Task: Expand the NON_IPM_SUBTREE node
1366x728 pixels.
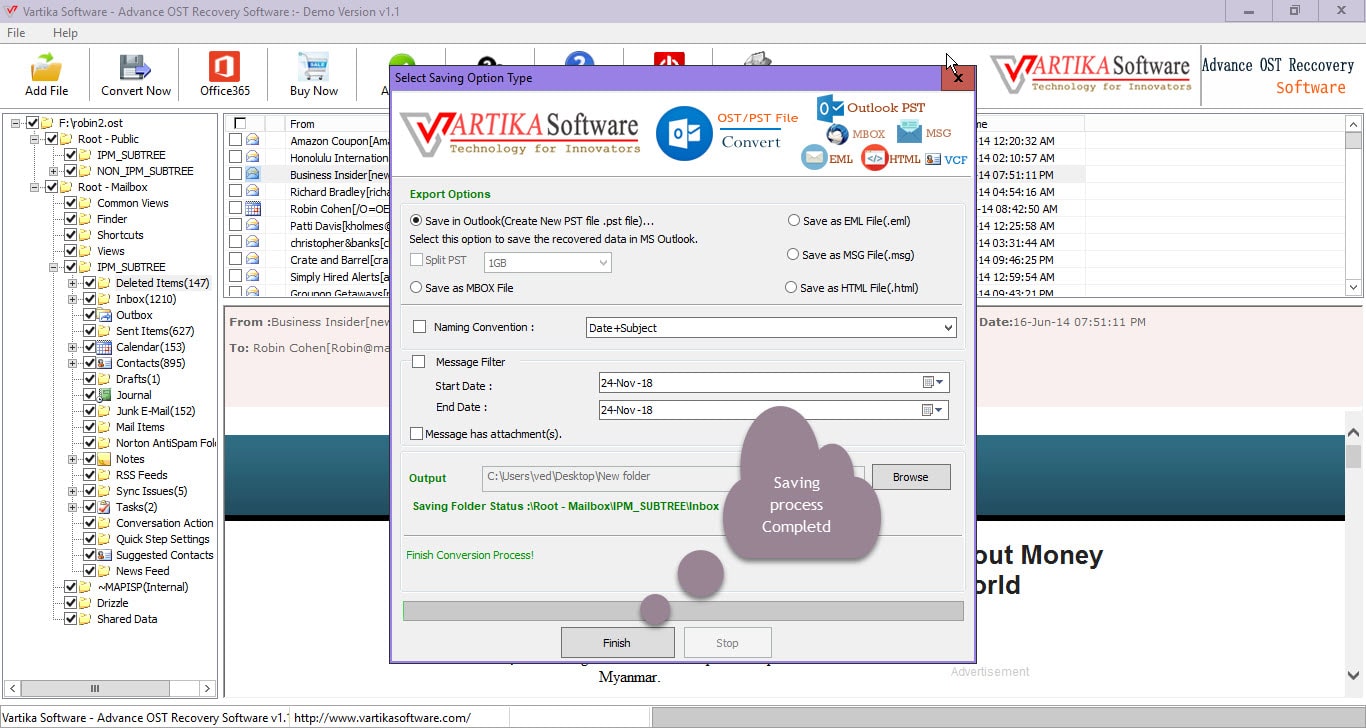Action: [54, 171]
